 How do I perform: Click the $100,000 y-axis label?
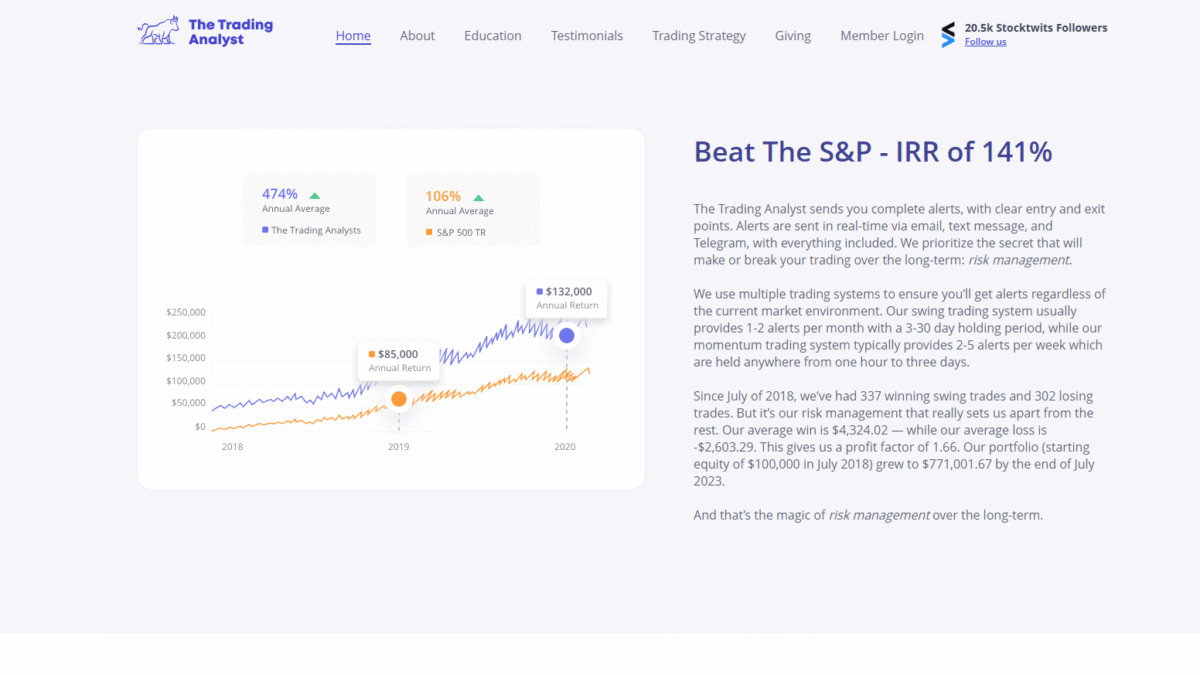186,381
